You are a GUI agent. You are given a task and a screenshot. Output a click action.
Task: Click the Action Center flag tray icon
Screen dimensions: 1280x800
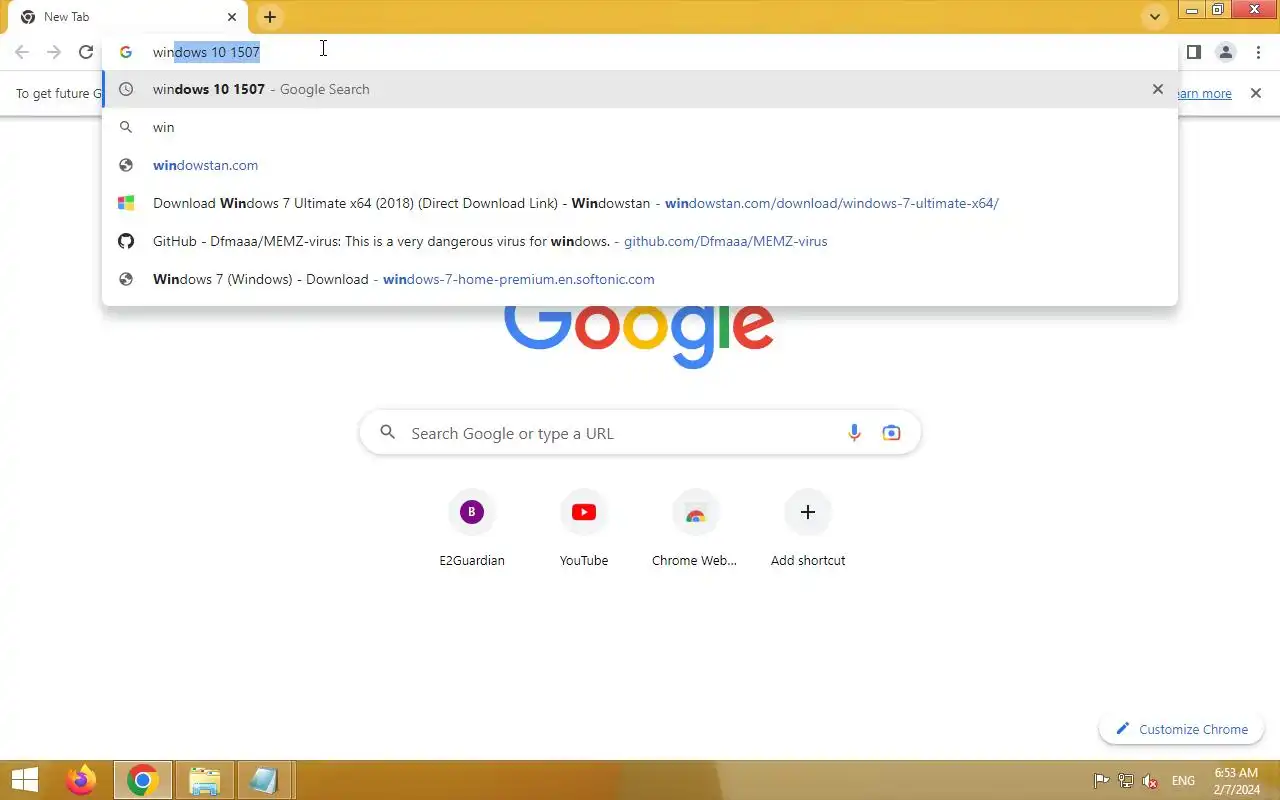(1101, 781)
